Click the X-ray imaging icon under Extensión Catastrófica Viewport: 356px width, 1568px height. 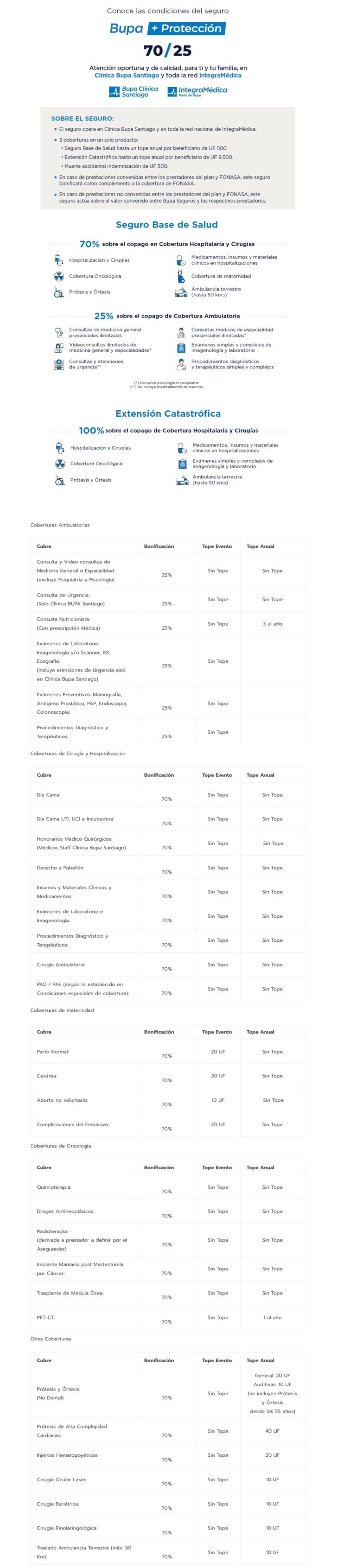[x=182, y=464]
